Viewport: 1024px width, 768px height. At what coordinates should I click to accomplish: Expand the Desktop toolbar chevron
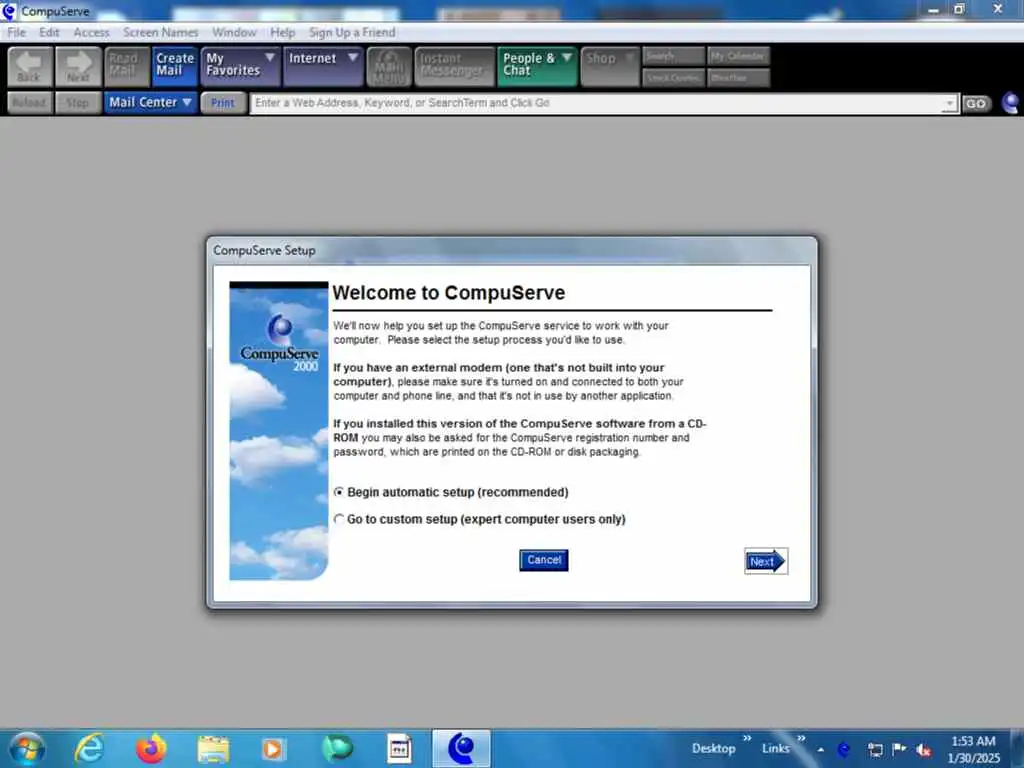tap(747, 738)
